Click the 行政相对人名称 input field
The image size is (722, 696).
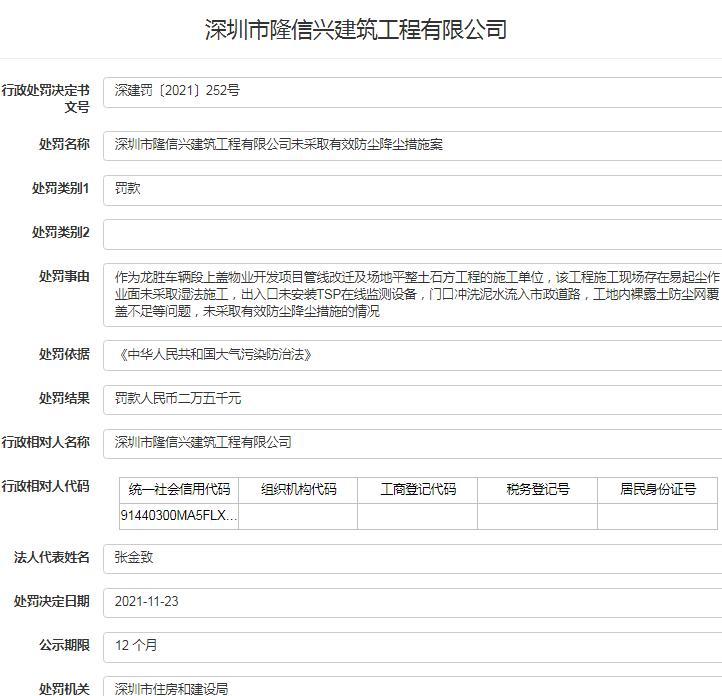[x=413, y=444]
